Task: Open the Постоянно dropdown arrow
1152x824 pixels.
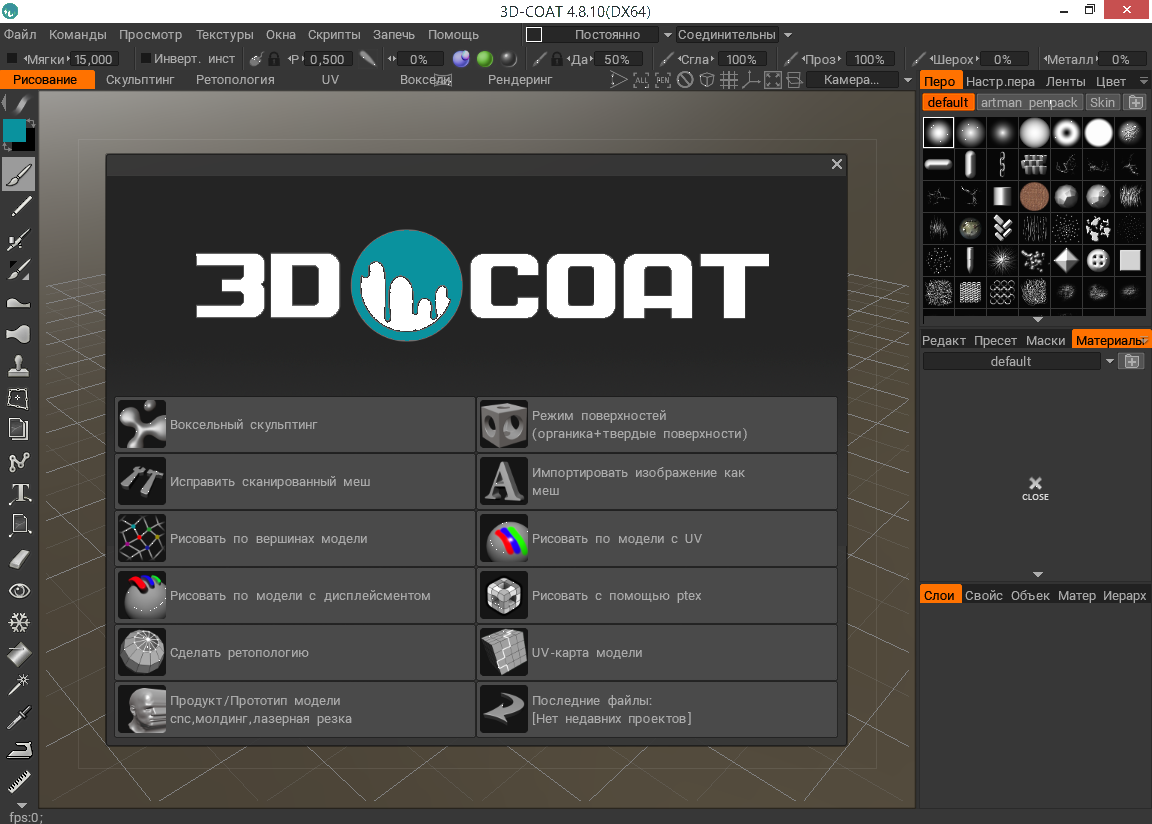Action: coord(667,35)
